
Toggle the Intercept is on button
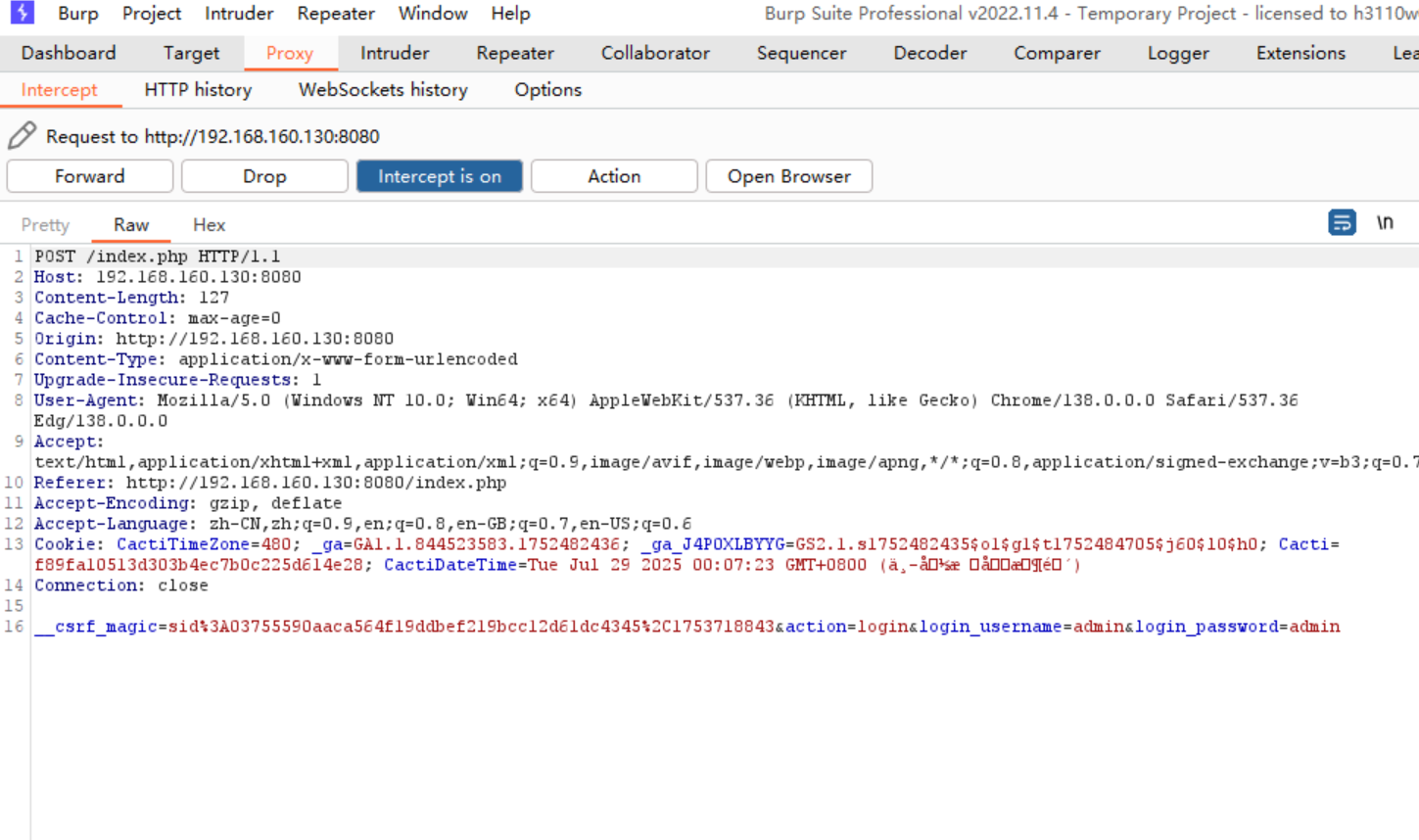point(440,176)
